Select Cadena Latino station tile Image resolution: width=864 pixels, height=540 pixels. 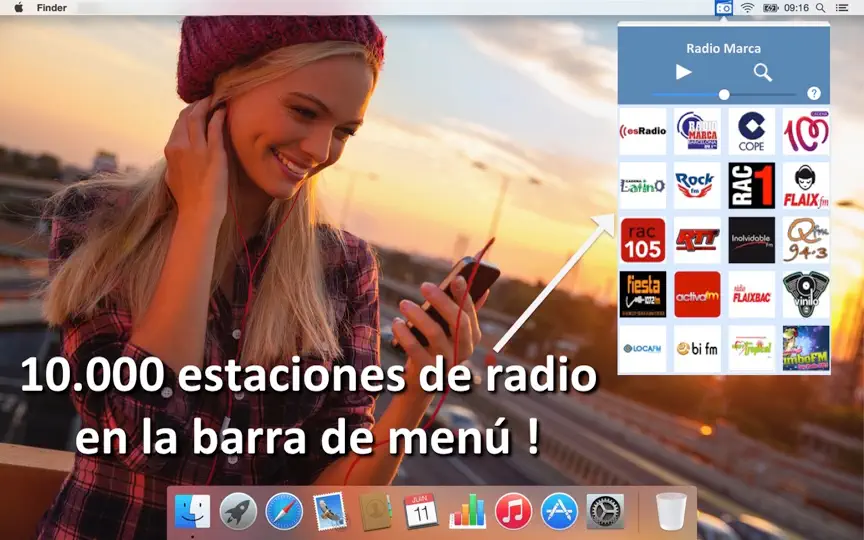[x=642, y=186]
